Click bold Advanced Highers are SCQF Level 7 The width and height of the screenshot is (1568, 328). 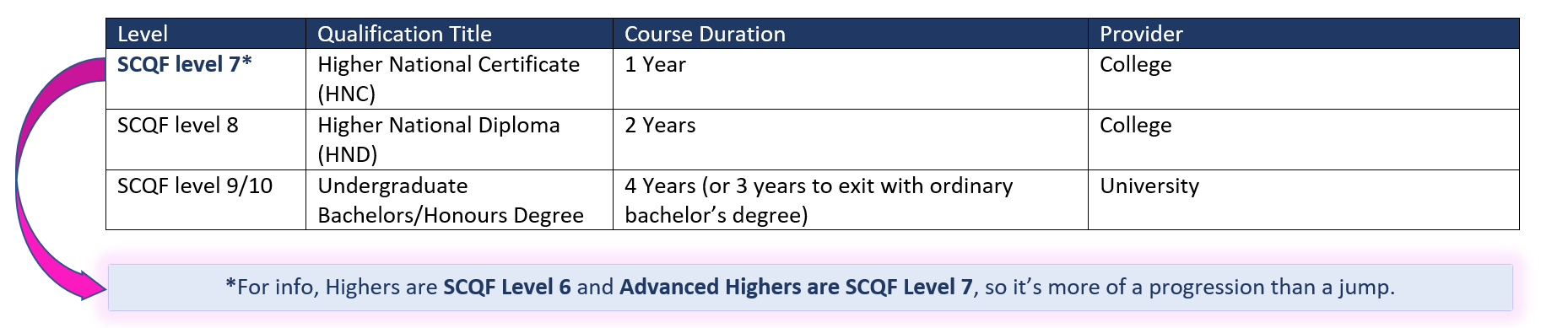(x=796, y=288)
